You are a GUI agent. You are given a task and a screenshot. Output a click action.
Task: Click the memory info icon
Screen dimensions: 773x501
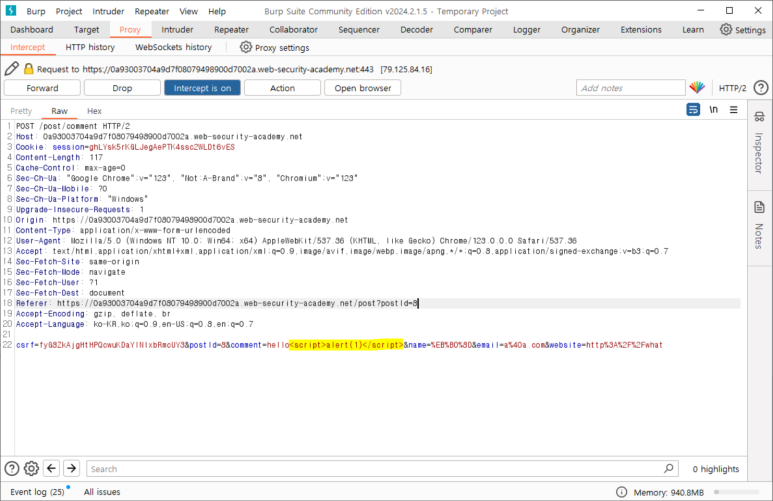click(622, 492)
